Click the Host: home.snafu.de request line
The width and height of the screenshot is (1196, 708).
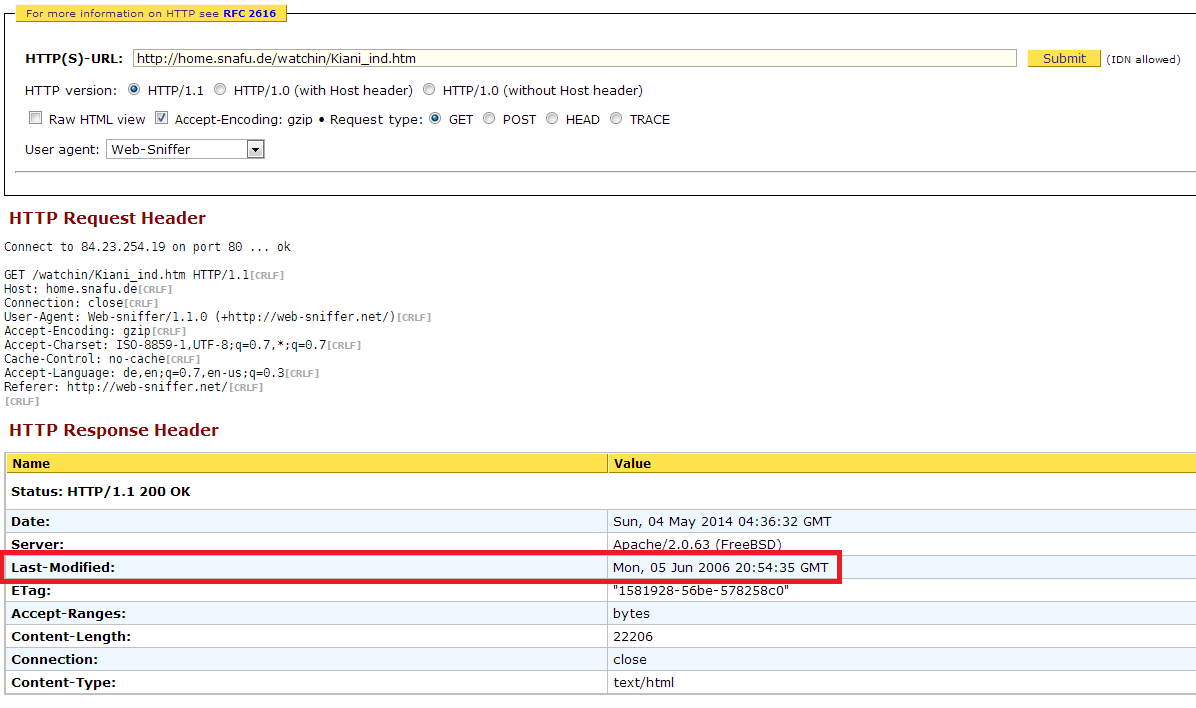click(88, 289)
